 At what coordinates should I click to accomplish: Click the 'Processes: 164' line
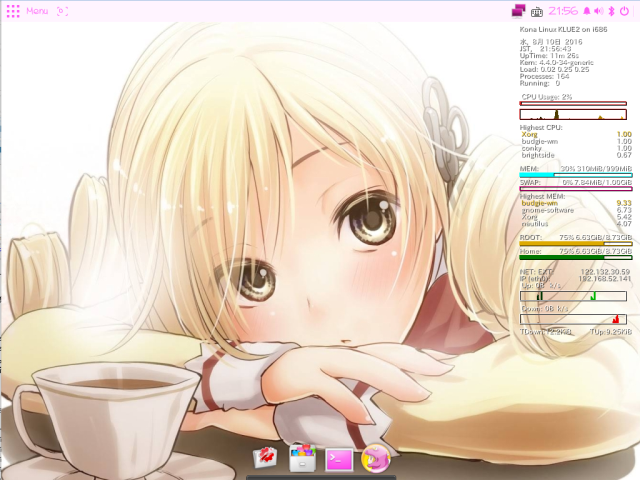[544, 76]
